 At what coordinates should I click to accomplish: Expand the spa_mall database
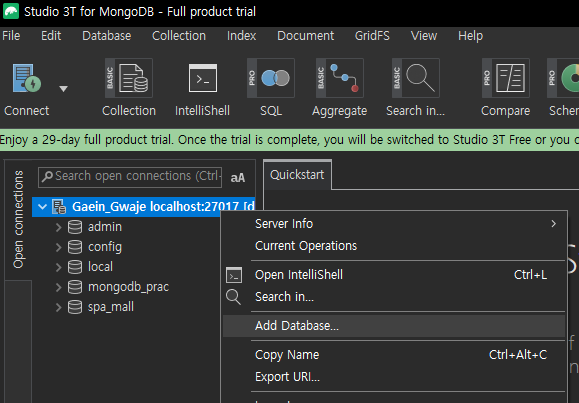[x=58, y=307]
